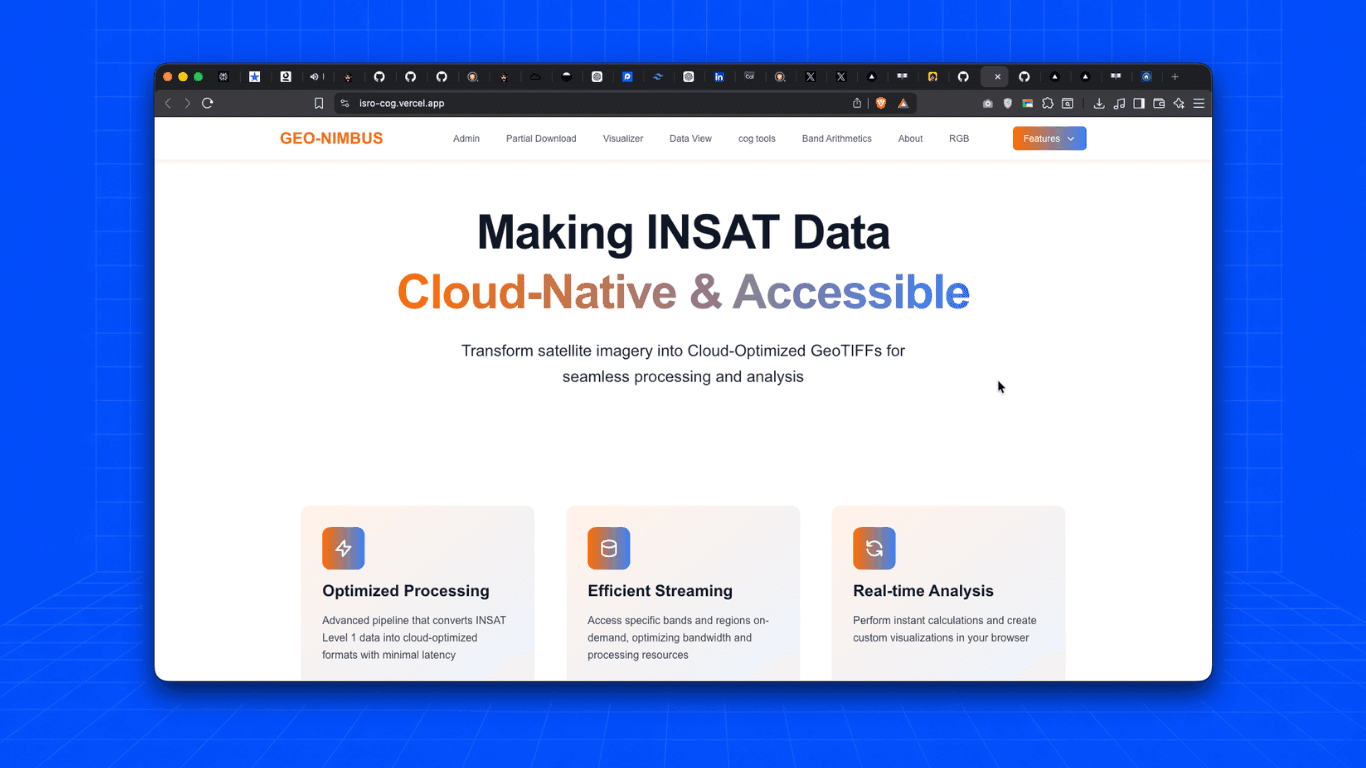Image resolution: width=1366 pixels, height=768 pixels.
Task: Click the Partial Download link
Action: click(x=541, y=139)
